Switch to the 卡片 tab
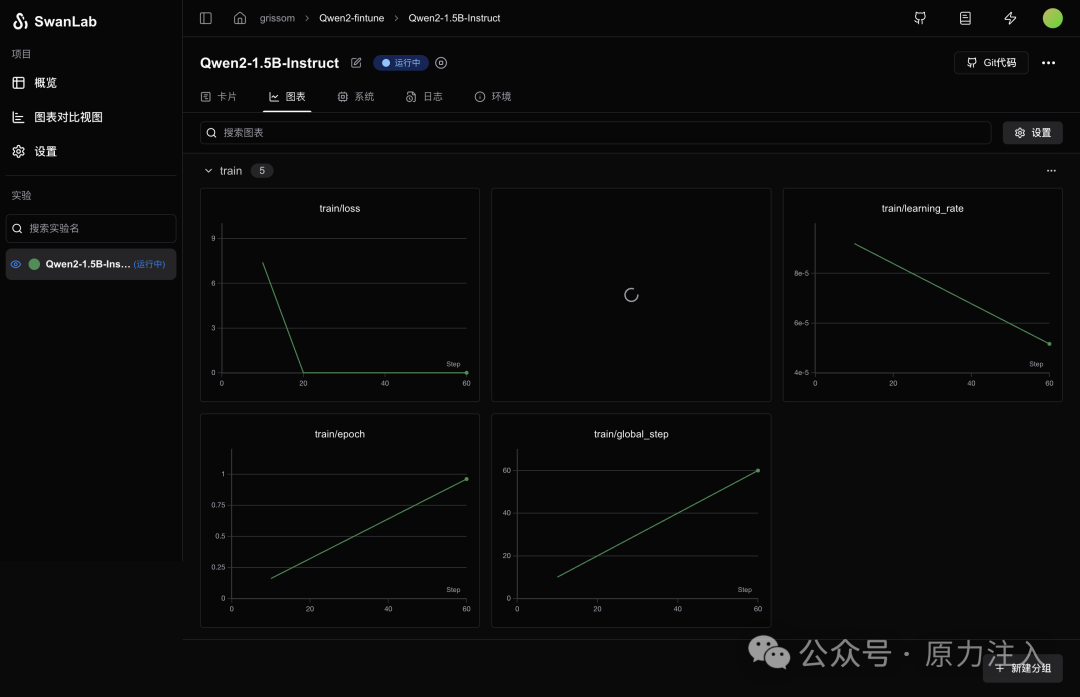Screen dimensions: 1080x697 (x=218, y=96)
